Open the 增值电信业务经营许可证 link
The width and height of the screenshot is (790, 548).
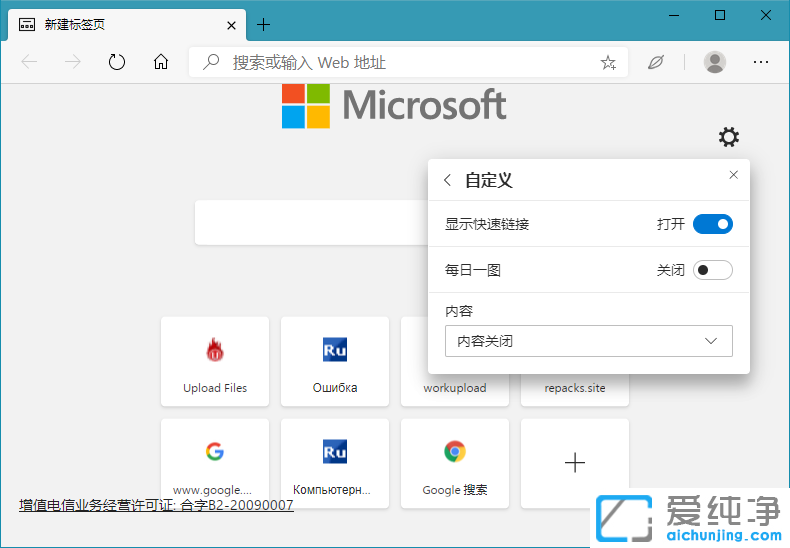[x=156, y=505]
